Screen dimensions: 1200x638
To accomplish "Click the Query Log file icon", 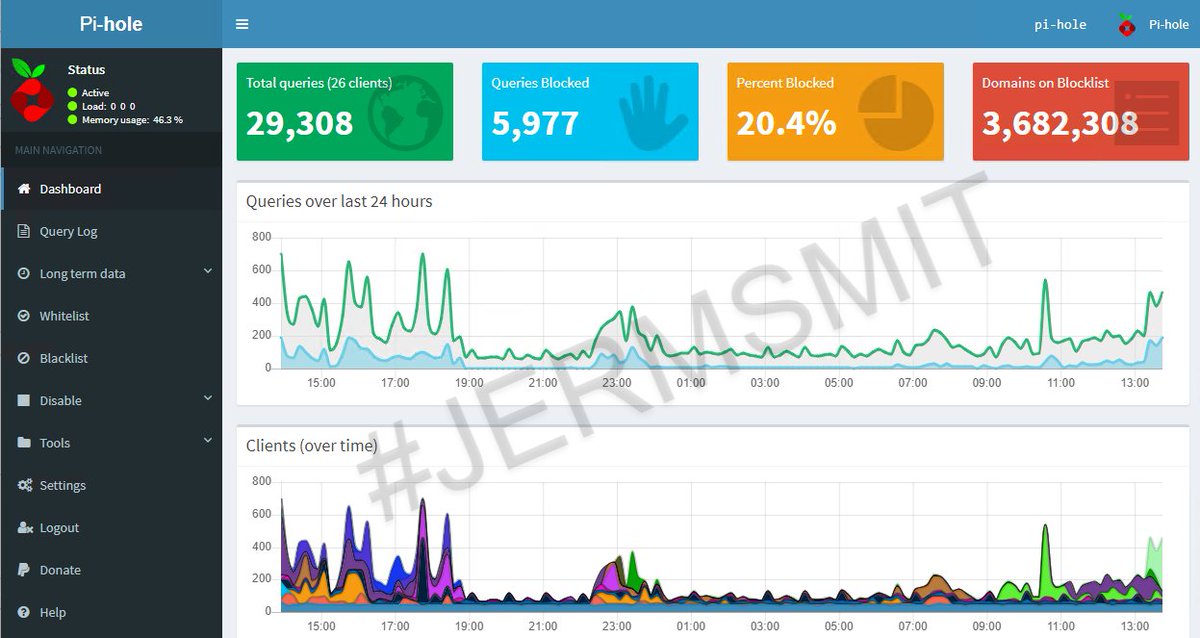I will click(x=24, y=231).
